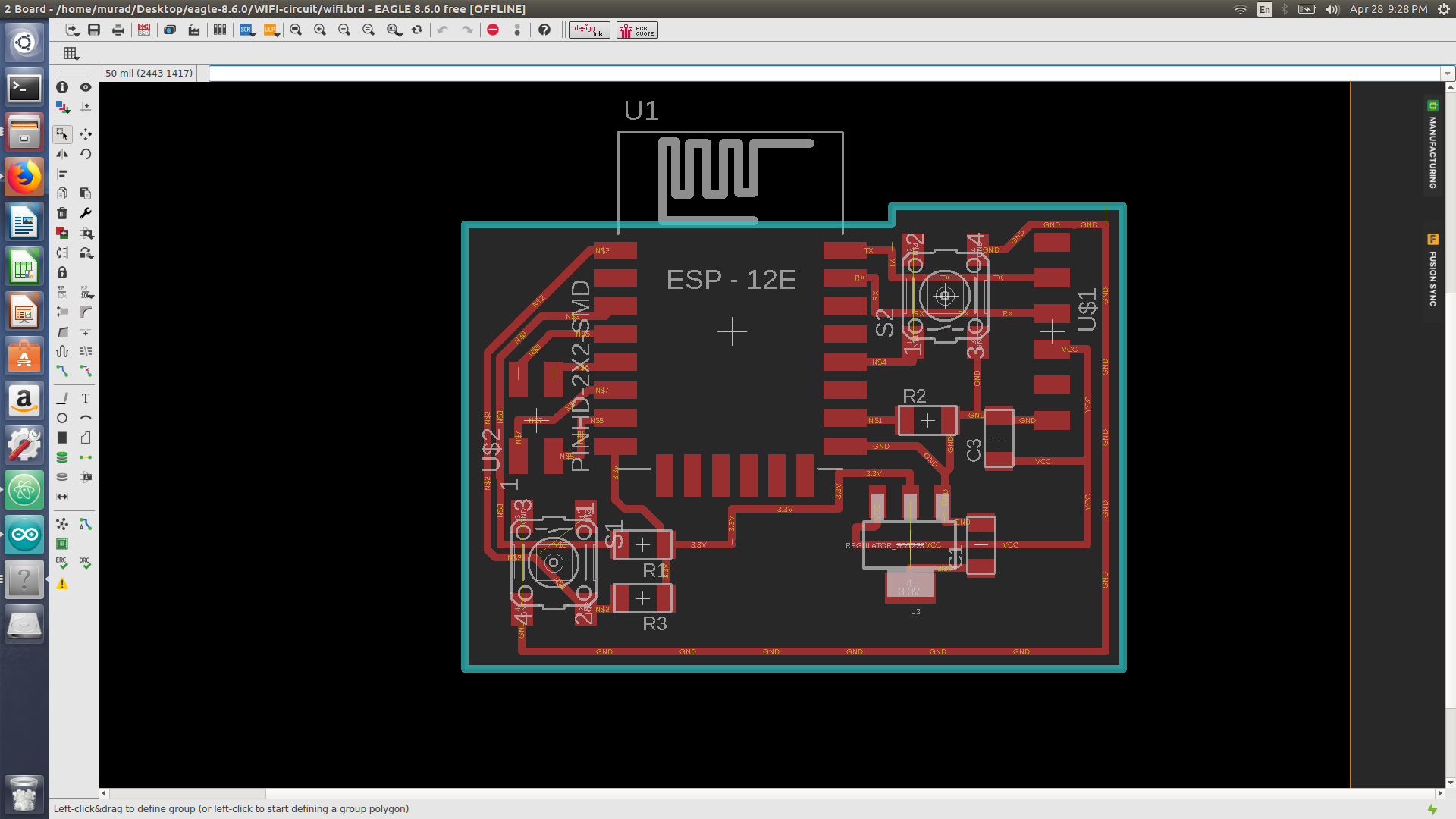Switch to schematic with SCH/BRD button
Screen dimensions: 1456x819
[144, 30]
